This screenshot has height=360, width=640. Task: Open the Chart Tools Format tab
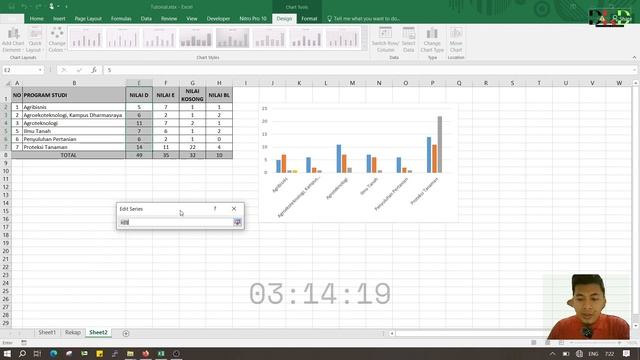point(309,19)
